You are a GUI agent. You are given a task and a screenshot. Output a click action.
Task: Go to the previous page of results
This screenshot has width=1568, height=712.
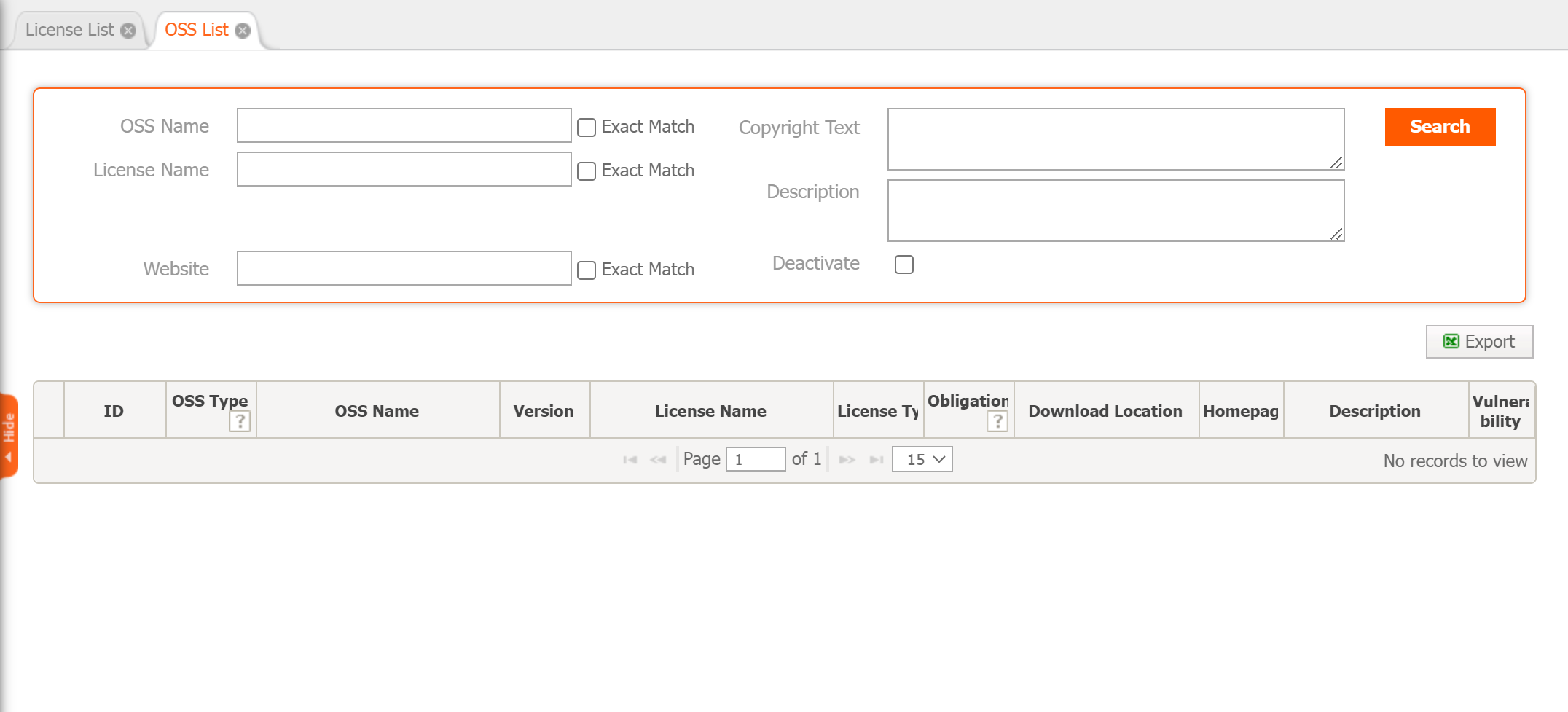658,459
